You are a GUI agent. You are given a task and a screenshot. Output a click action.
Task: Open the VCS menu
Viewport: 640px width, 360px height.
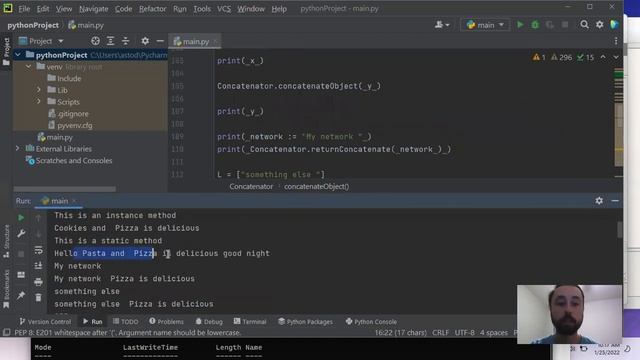coord(224,9)
